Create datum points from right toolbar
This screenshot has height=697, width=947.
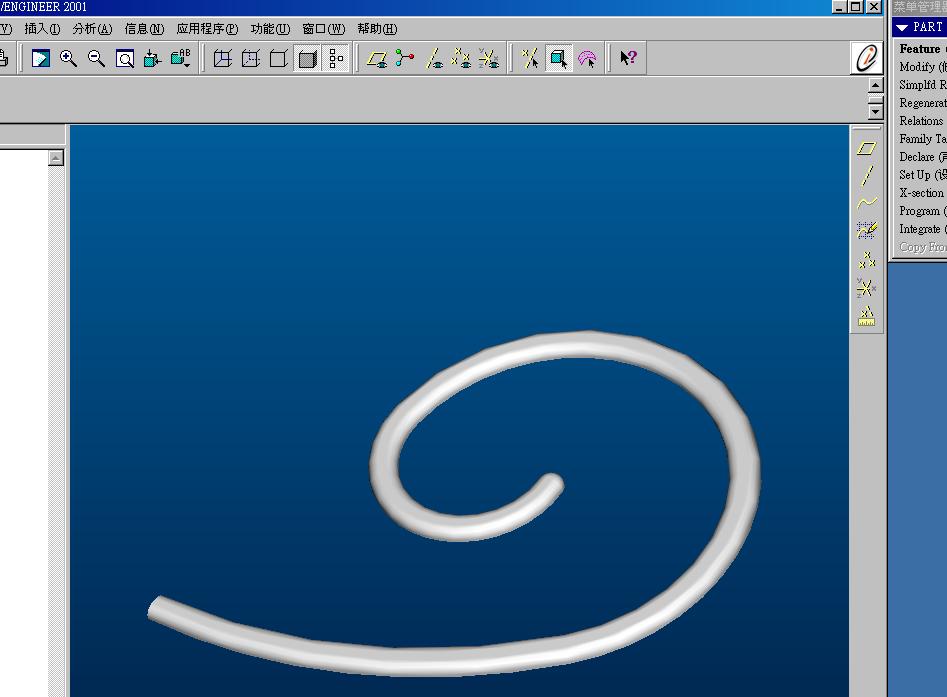pyautogui.click(x=867, y=260)
